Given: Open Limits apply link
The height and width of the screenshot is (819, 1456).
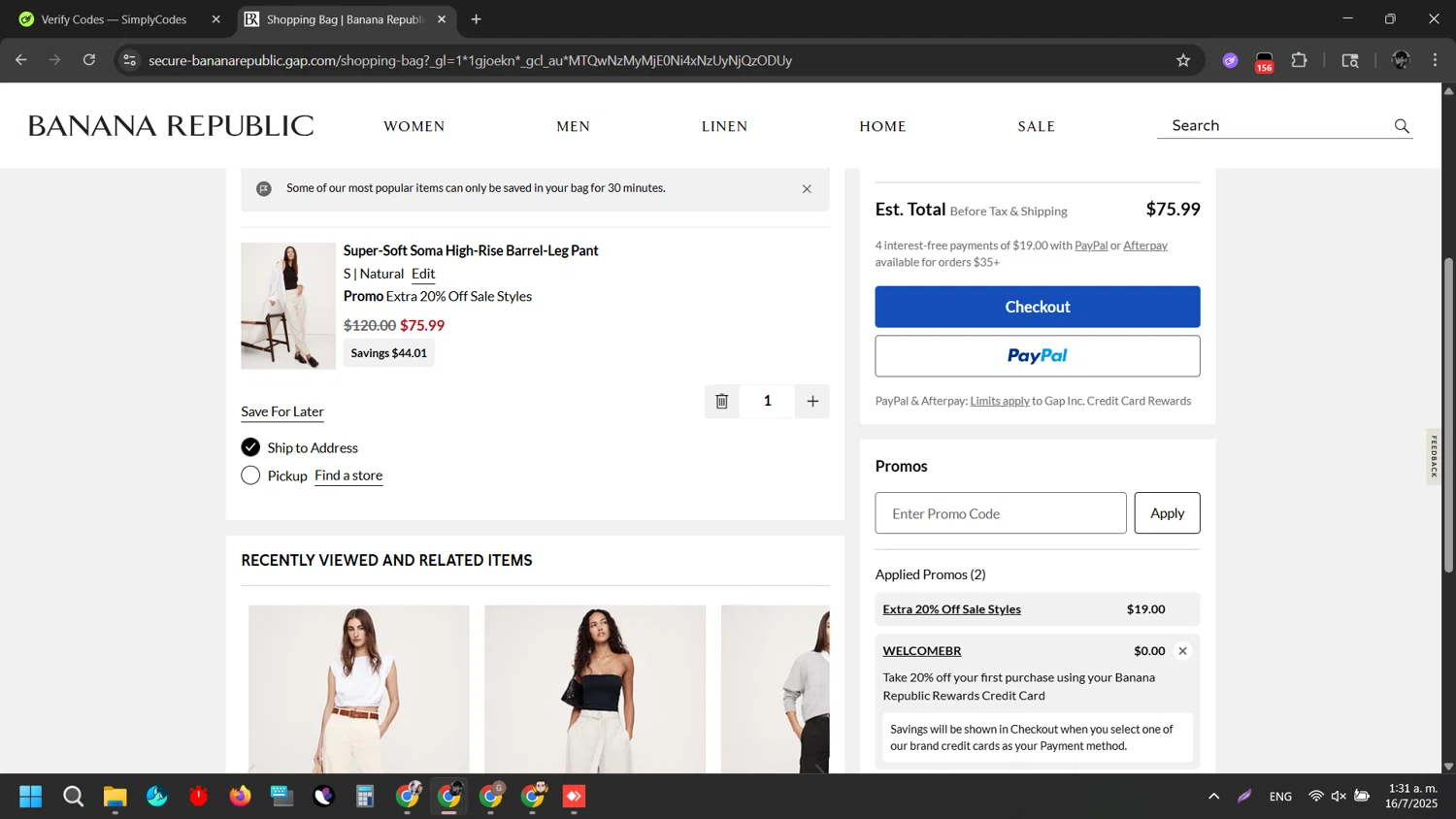Looking at the screenshot, I should click(x=1000, y=401).
